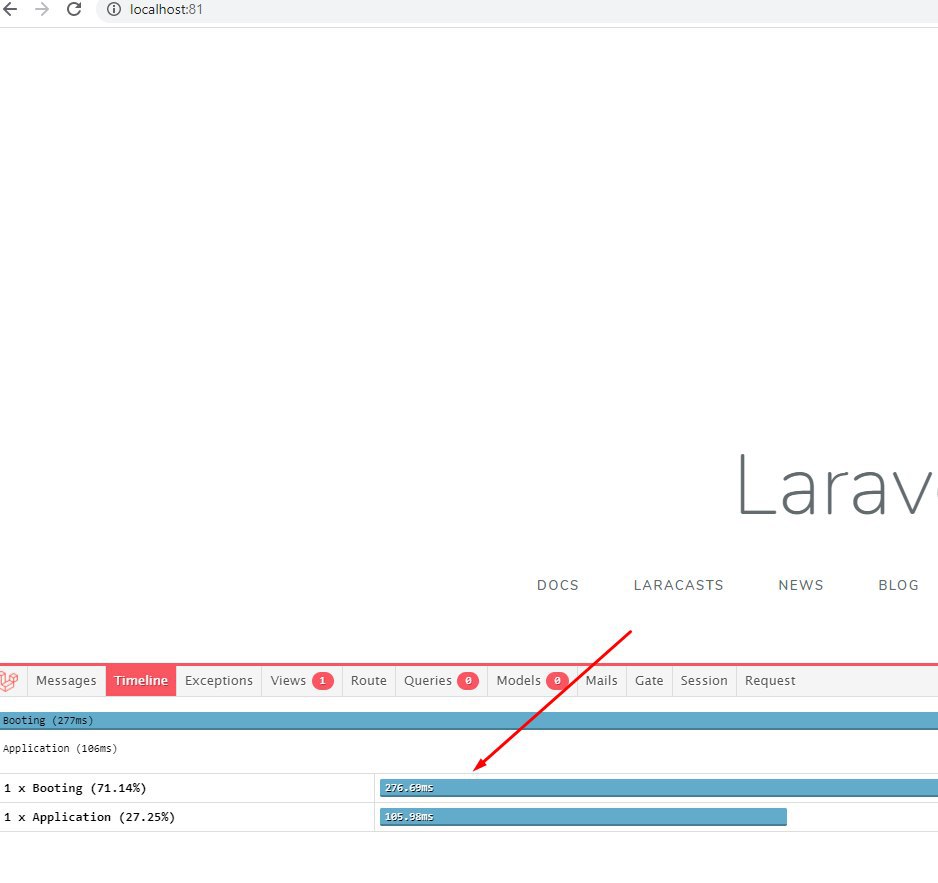Screen dimensions: 938x883
Task: Open the BLOG link
Action: tap(898, 585)
